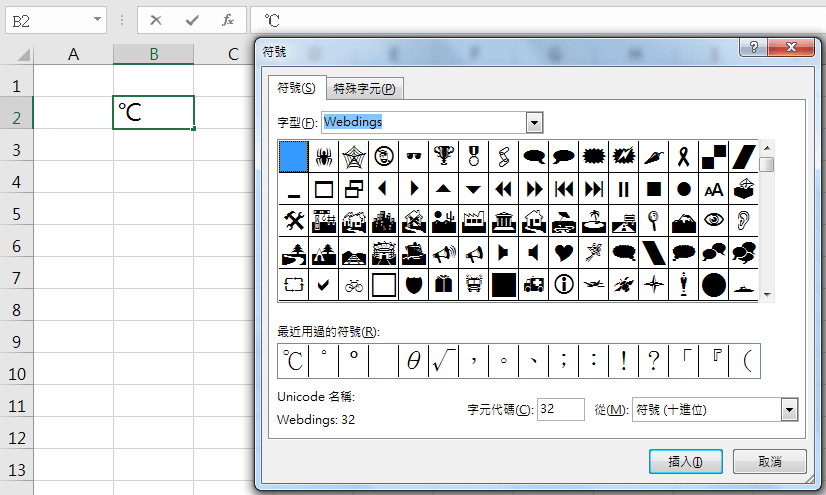Select the spider symbol in the grid
Viewport: 826px width, 495px height.
click(324, 156)
